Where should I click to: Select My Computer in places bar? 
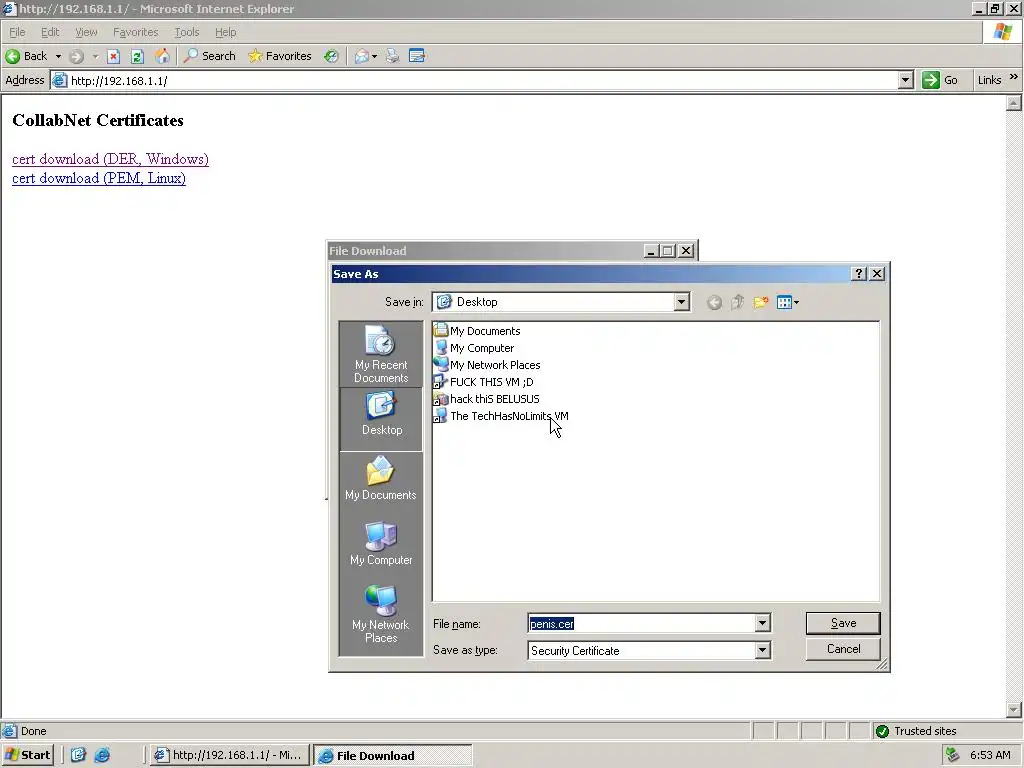click(x=381, y=543)
